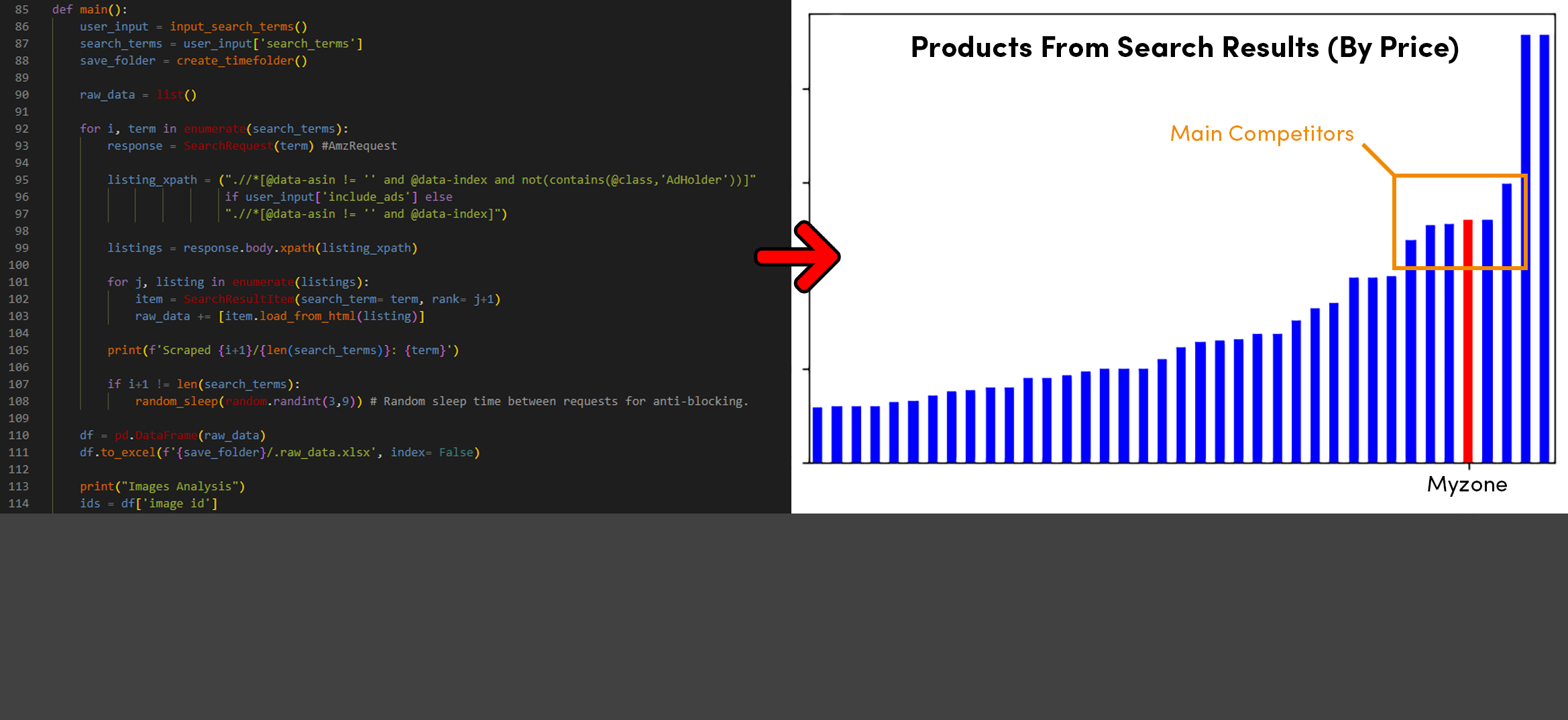The width and height of the screenshot is (1568, 720).
Task: Click "if user_input['include_ads'] else" text
Action: pyautogui.click(x=339, y=196)
